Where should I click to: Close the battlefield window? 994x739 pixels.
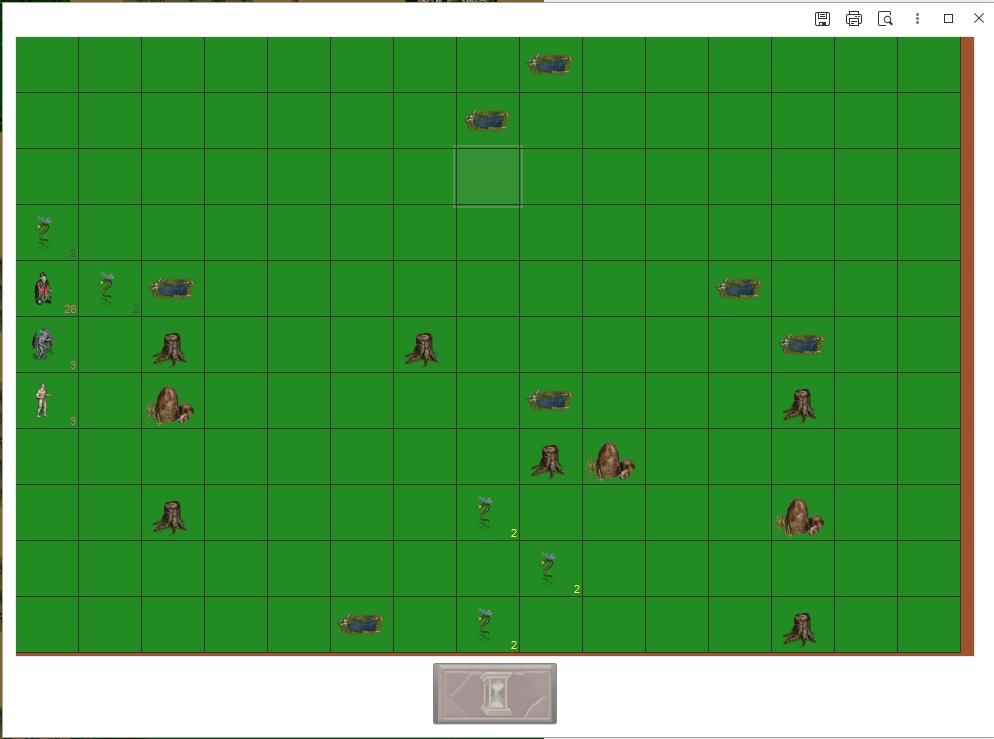tap(979, 18)
